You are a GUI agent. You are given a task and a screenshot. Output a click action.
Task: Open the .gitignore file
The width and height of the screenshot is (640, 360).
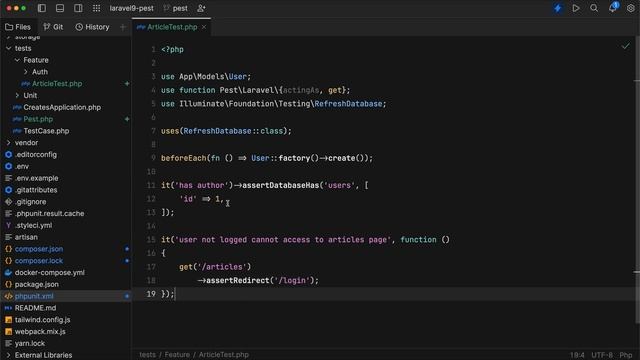pos(30,202)
